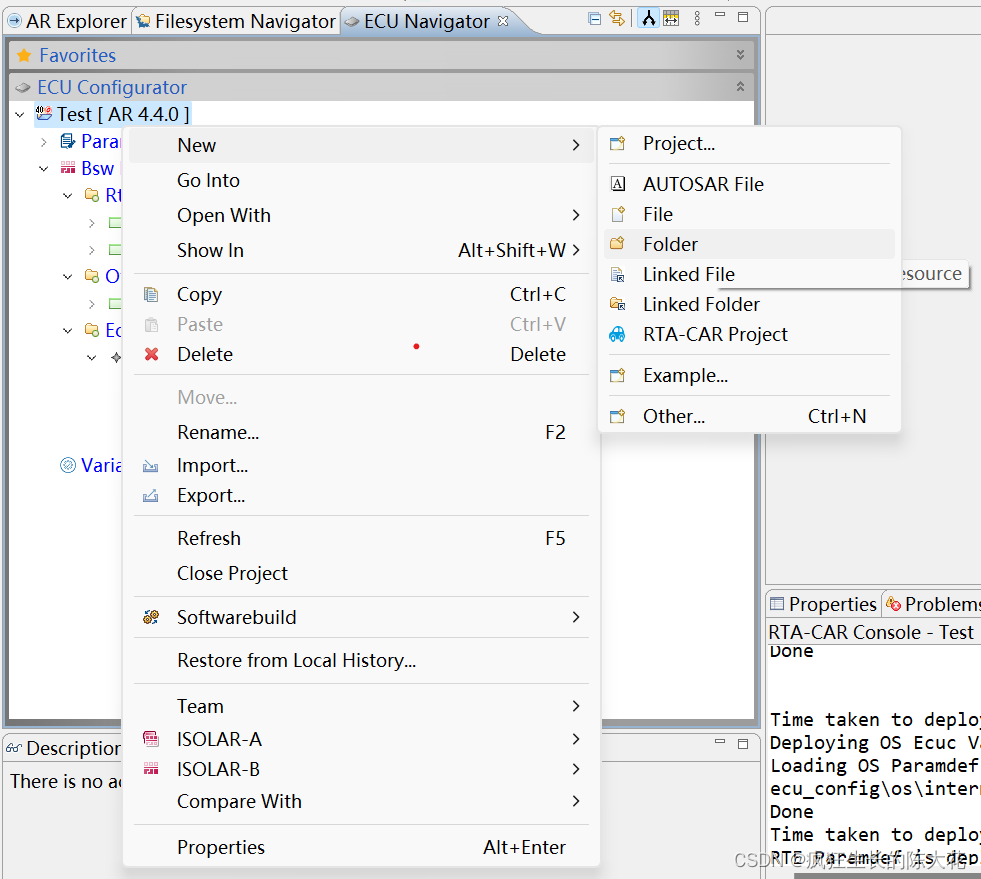The width and height of the screenshot is (981, 879).
Task: Click the Delete entry's red X icon
Action: pyautogui.click(x=150, y=354)
